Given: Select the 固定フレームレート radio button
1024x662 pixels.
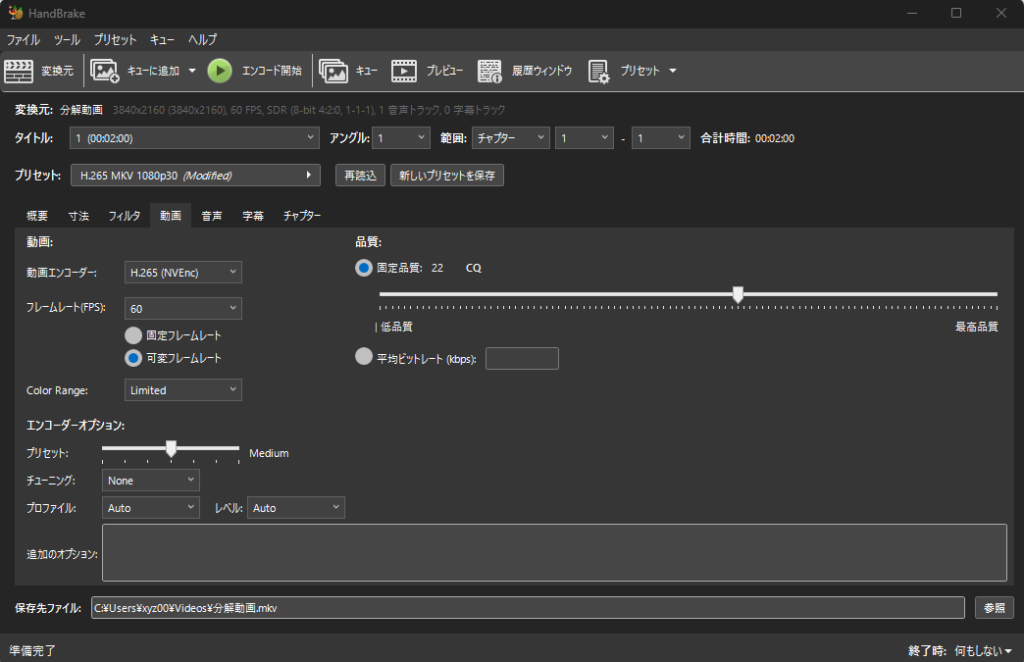Looking at the screenshot, I should (x=133, y=336).
